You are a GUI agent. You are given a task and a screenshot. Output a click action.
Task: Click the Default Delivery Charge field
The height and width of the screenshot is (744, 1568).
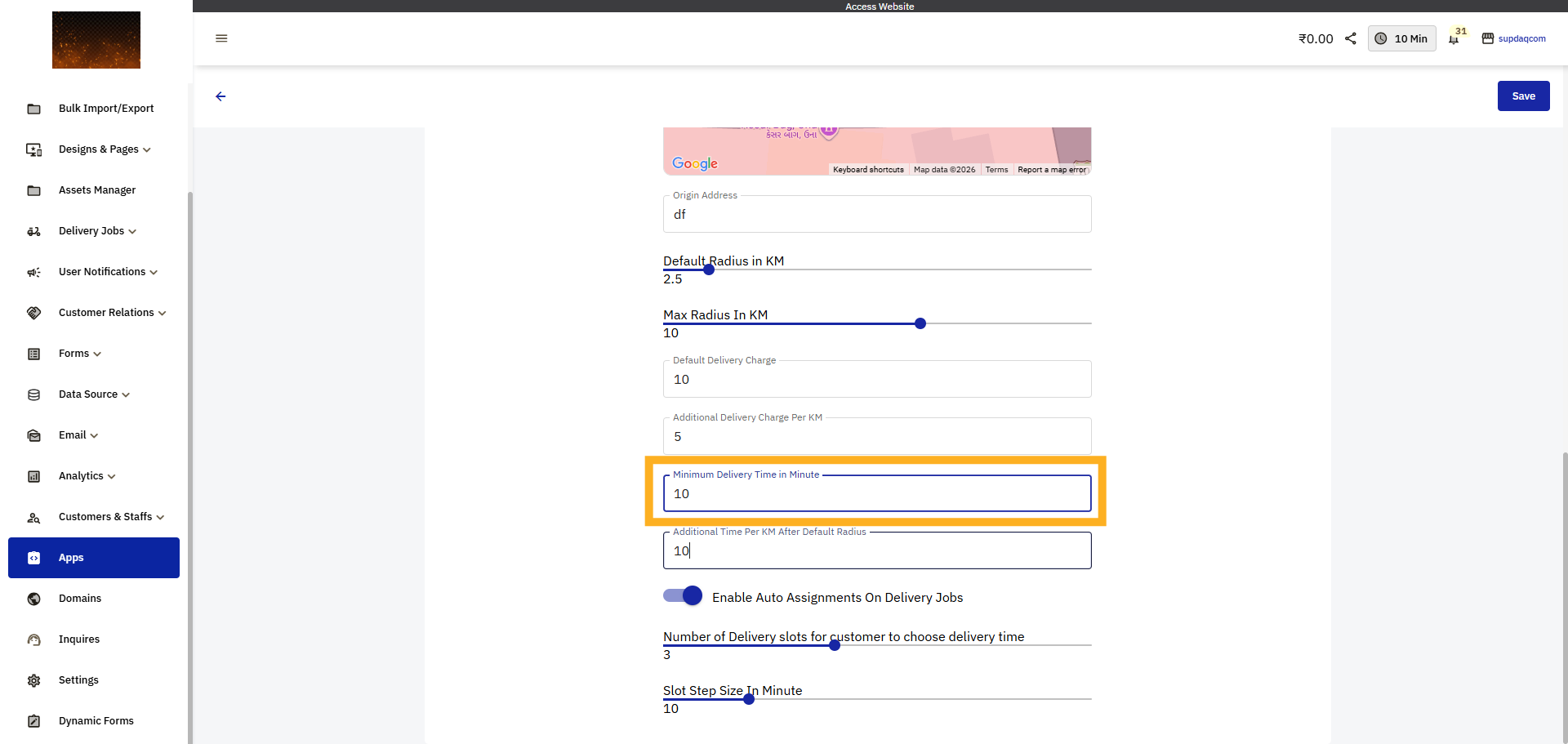877,379
